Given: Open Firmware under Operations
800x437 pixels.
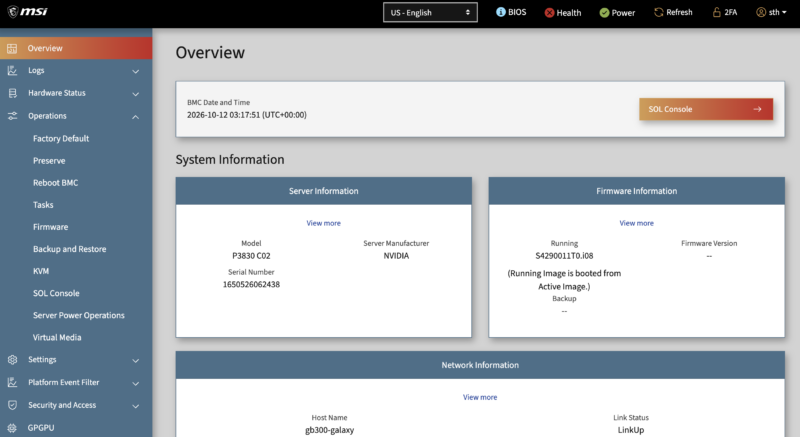Looking at the screenshot, I should coord(51,227).
